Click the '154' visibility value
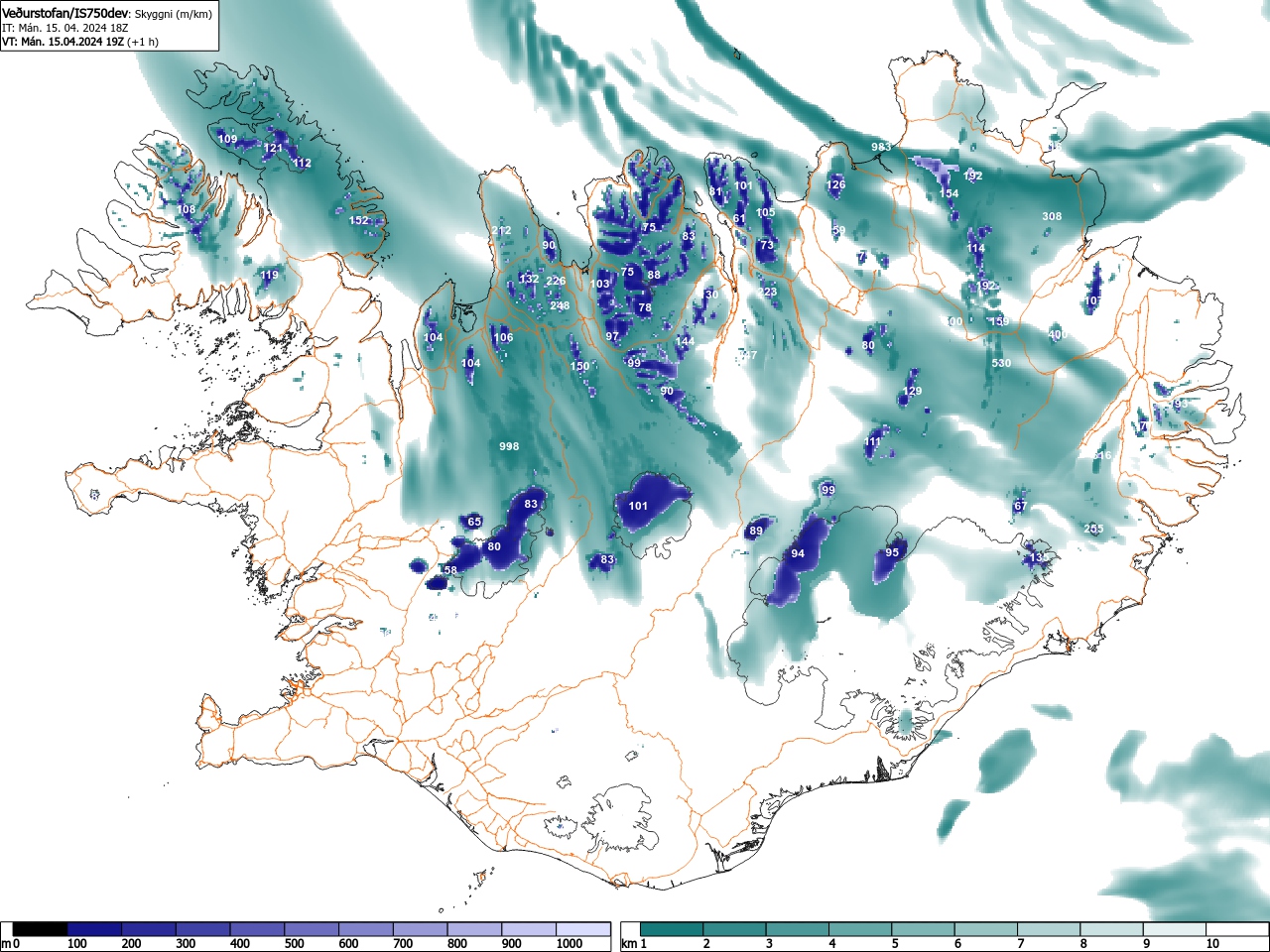The width and height of the screenshot is (1270, 952). (950, 193)
